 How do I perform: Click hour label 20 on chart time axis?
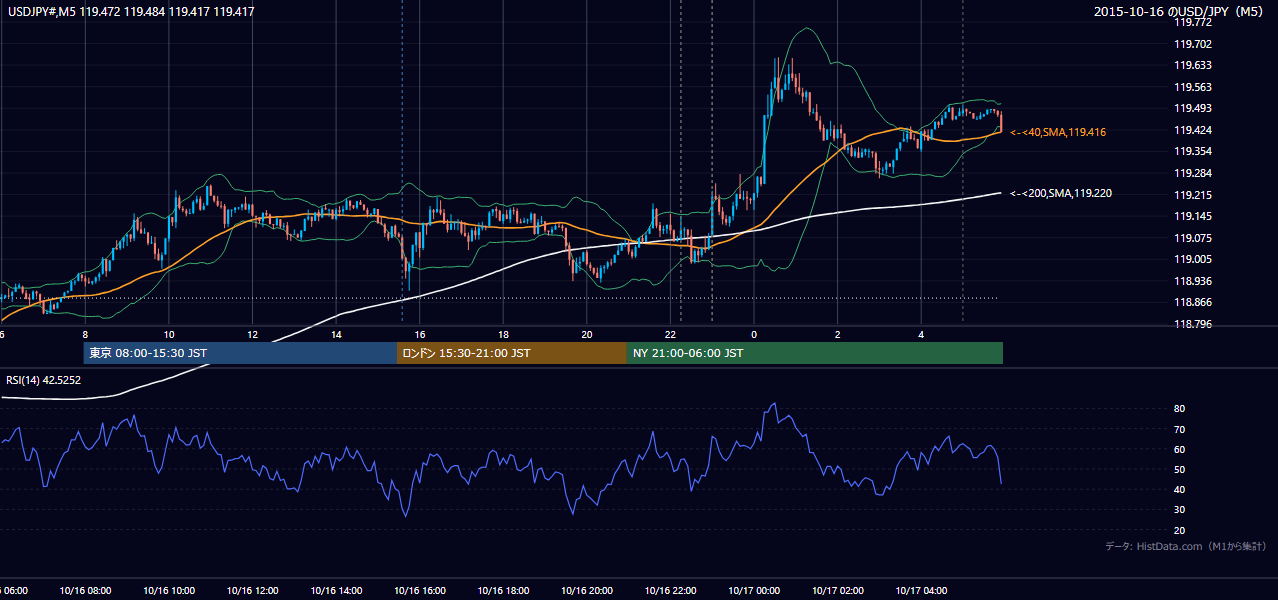587,334
